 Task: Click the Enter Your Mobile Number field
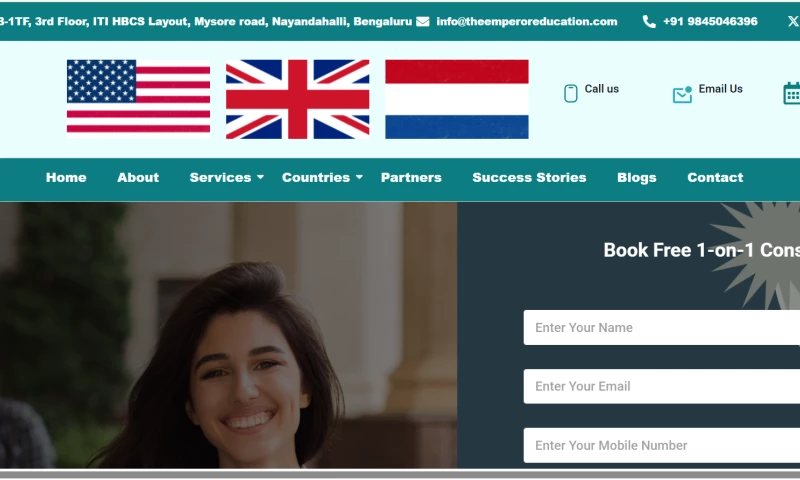pos(662,445)
